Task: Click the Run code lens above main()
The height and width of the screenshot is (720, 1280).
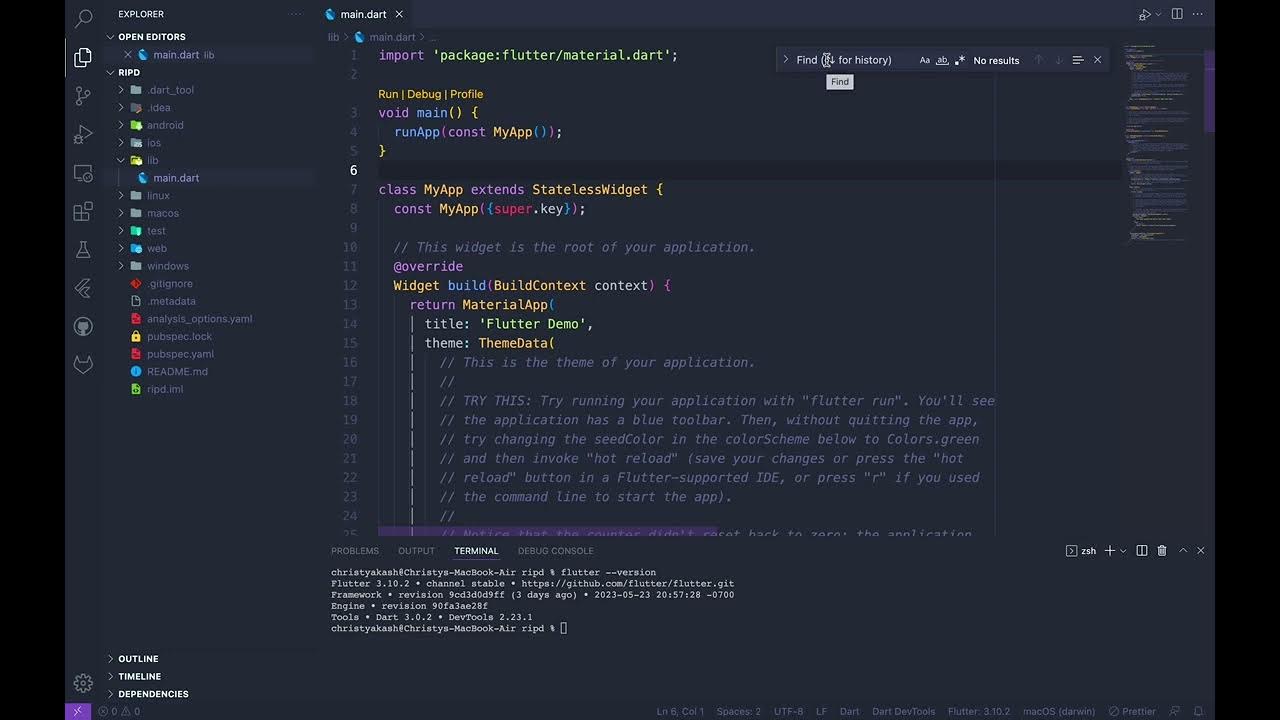Action: pos(388,94)
